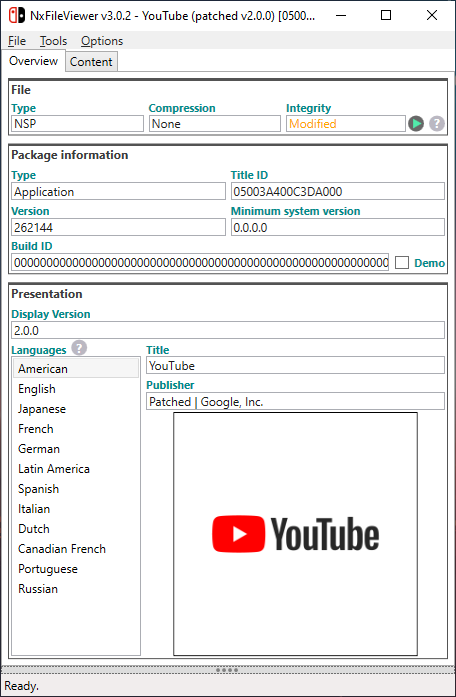
Task: Click the Integrity field showing Modified
Action: tap(346, 124)
